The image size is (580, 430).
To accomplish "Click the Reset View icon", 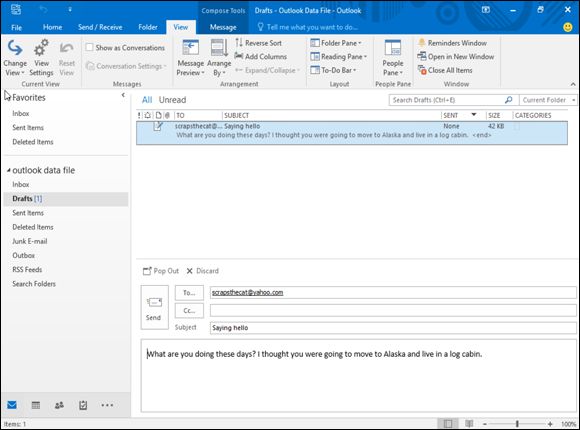I will [67, 48].
